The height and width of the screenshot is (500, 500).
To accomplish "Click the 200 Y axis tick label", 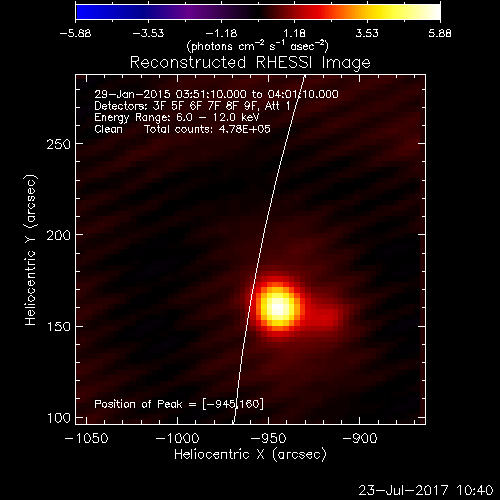I will coord(59,236).
